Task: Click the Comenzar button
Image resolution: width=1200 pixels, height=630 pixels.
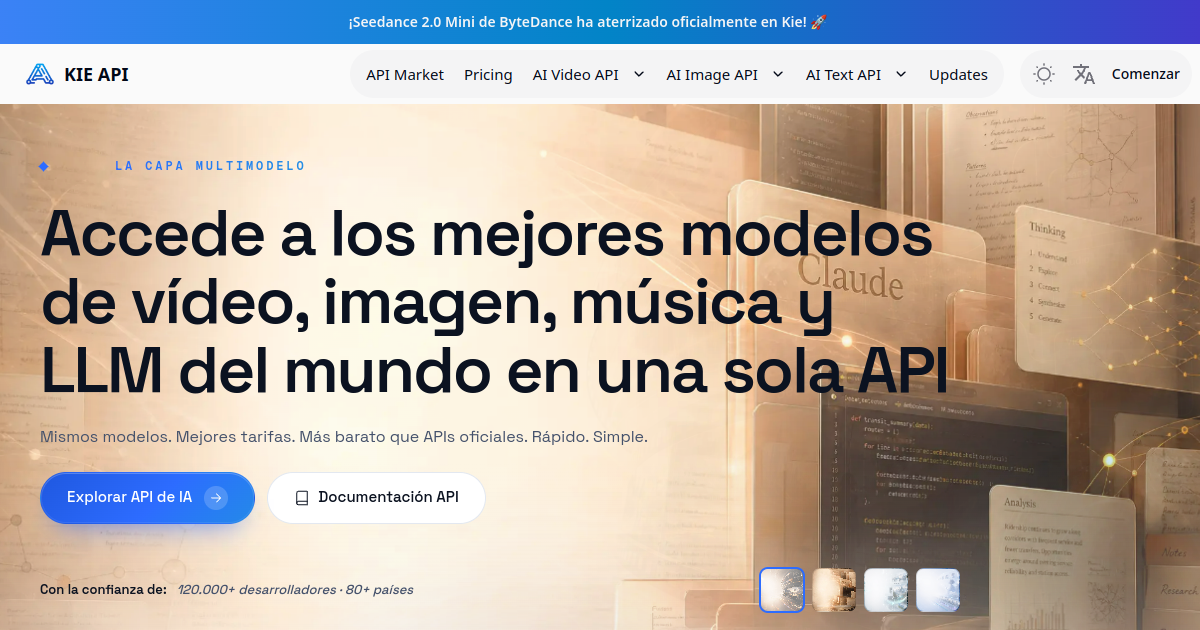Action: (1146, 74)
